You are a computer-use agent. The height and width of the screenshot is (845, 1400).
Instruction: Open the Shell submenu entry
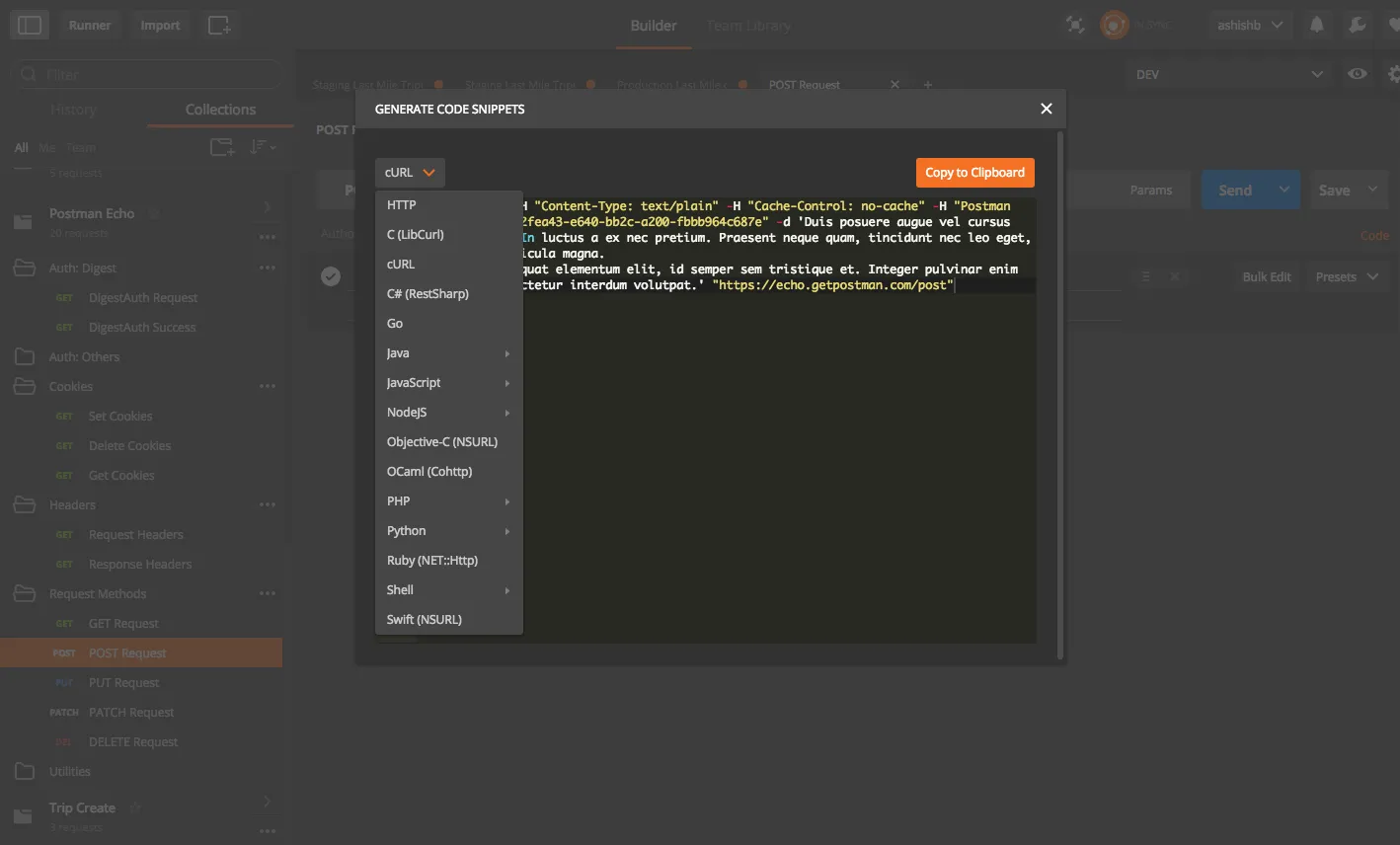point(449,590)
